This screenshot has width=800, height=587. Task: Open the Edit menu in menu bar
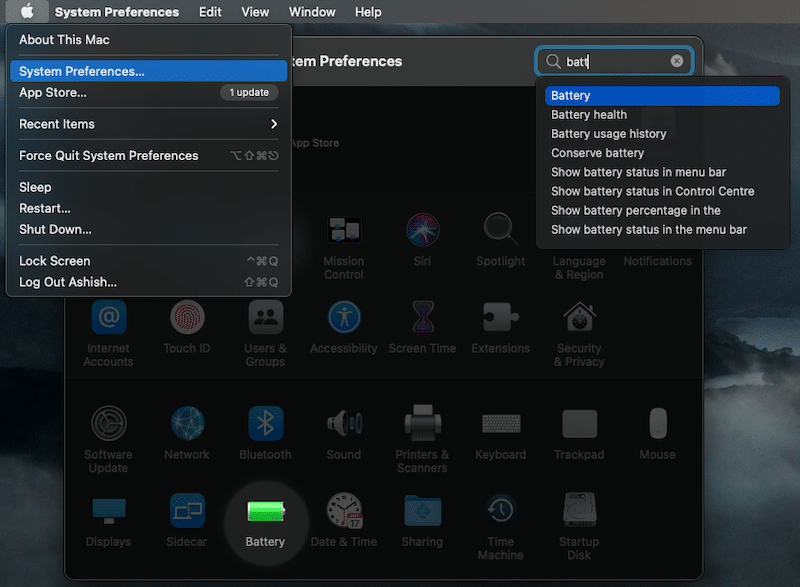[210, 12]
